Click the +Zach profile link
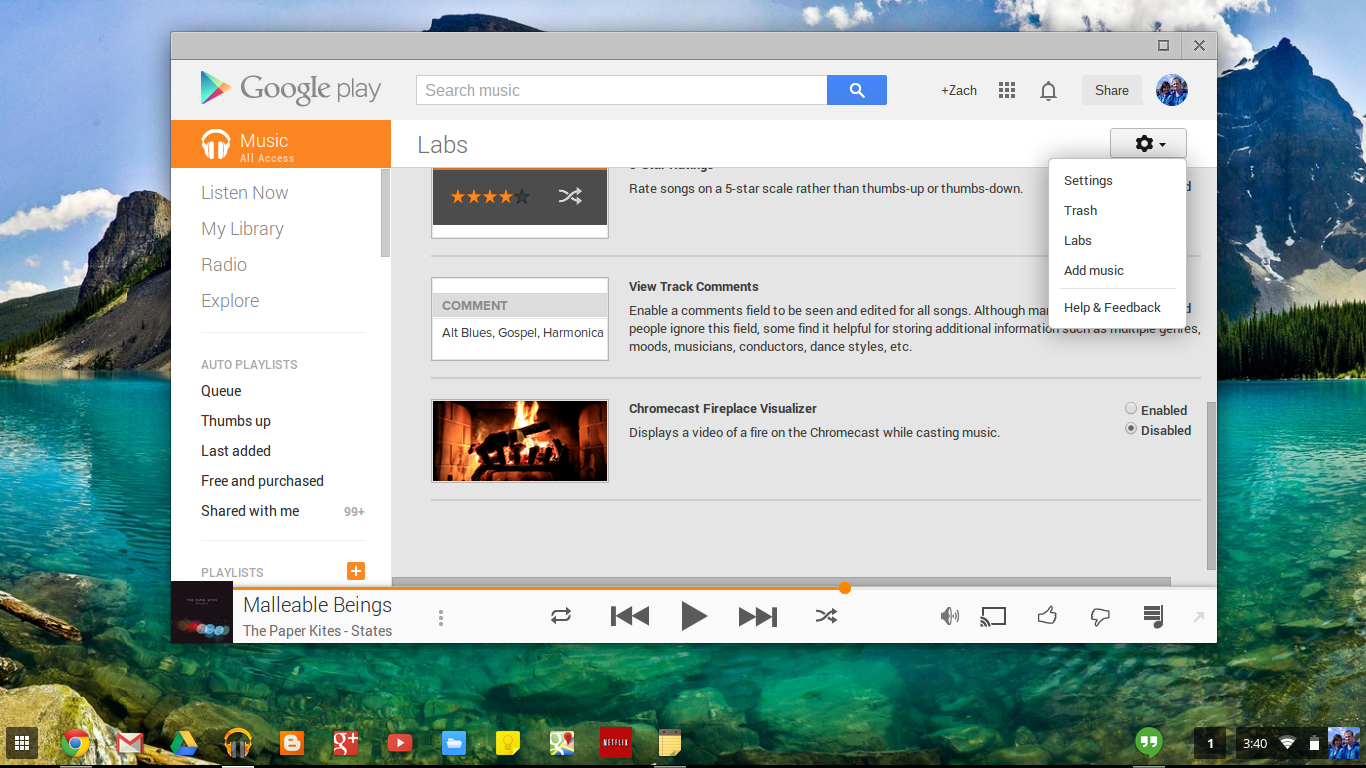The width and height of the screenshot is (1366, 768). pyautogui.click(x=959, y=90)
